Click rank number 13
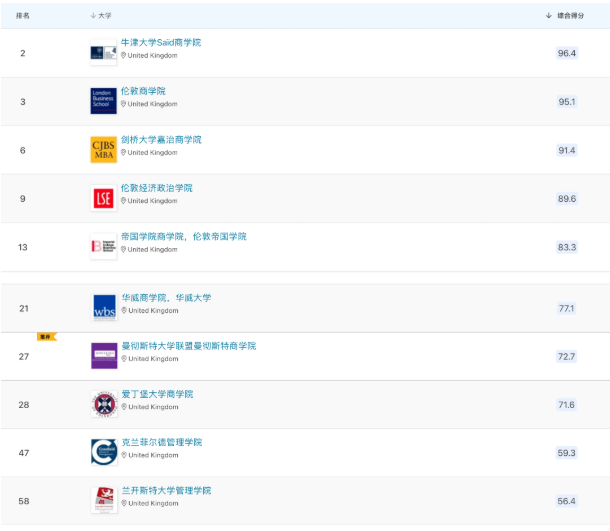 pos(23,247)
